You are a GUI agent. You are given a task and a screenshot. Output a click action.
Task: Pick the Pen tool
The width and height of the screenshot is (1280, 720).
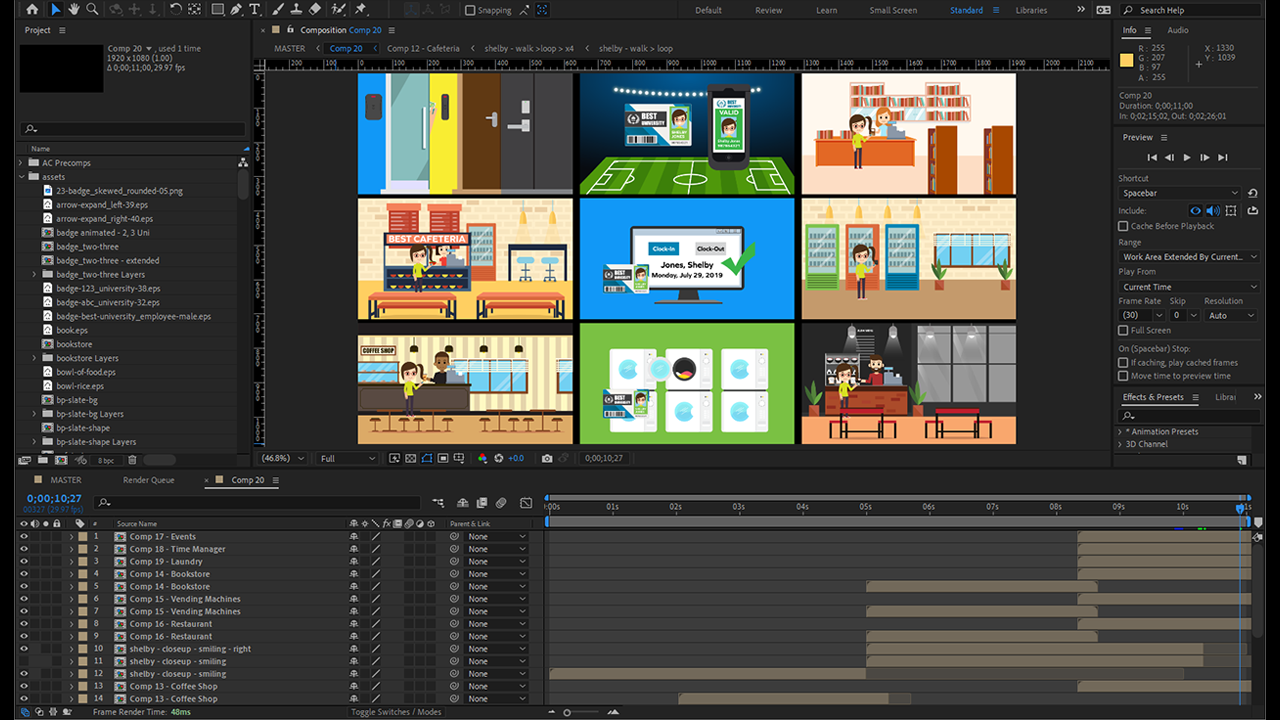(x=236, y=9)
